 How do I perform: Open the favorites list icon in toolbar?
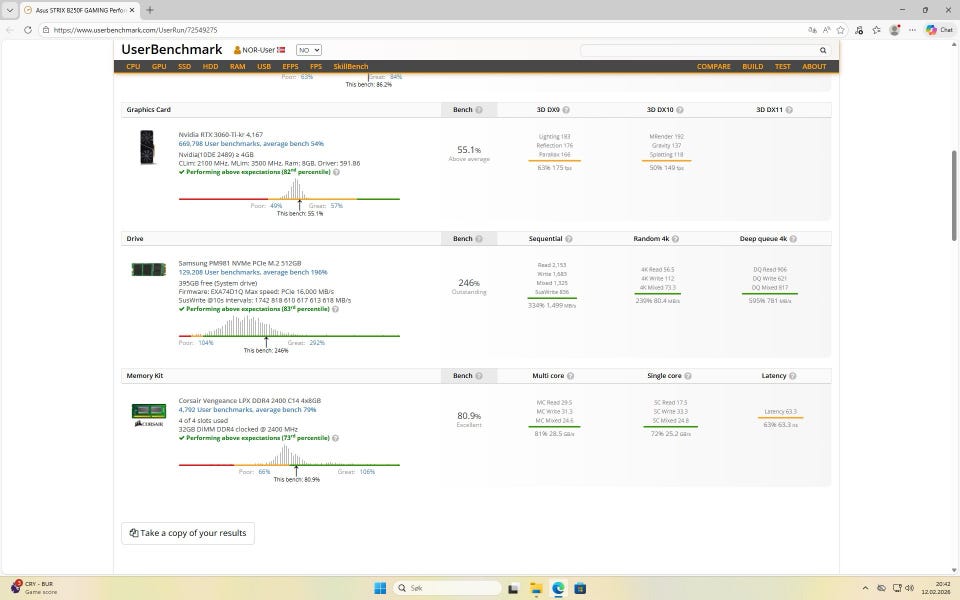877,29
